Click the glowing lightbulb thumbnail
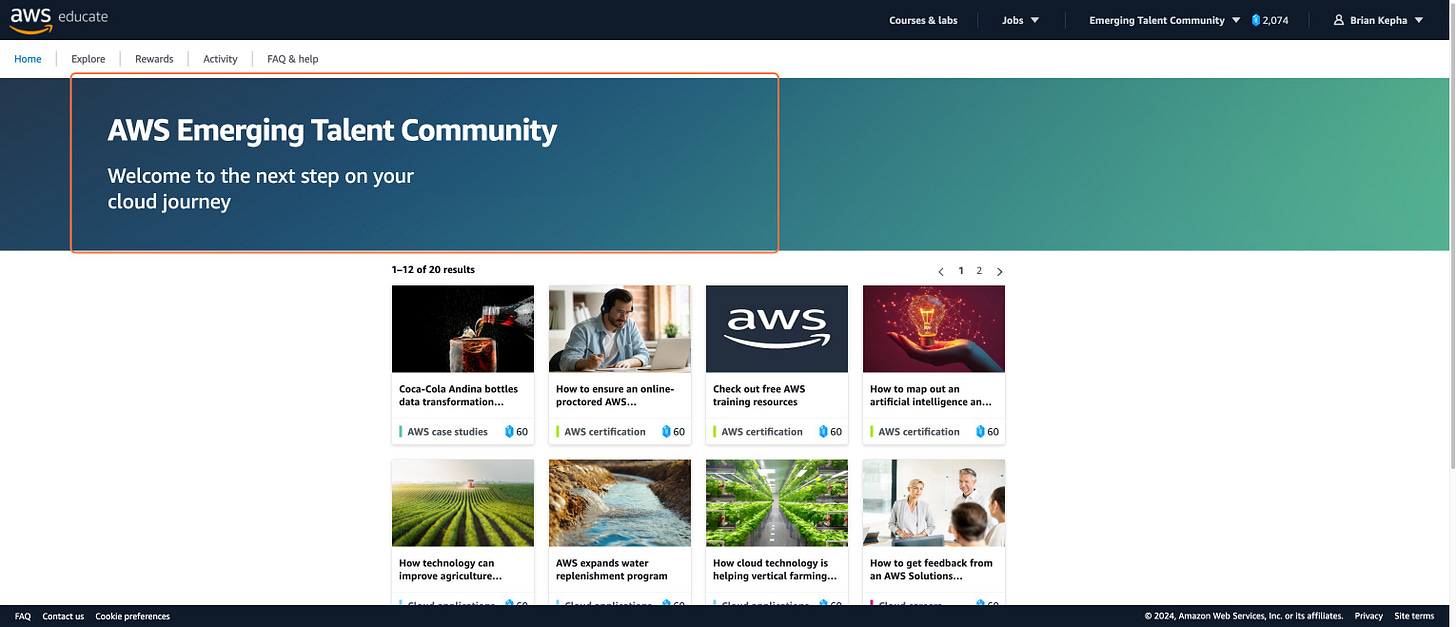 934,329
